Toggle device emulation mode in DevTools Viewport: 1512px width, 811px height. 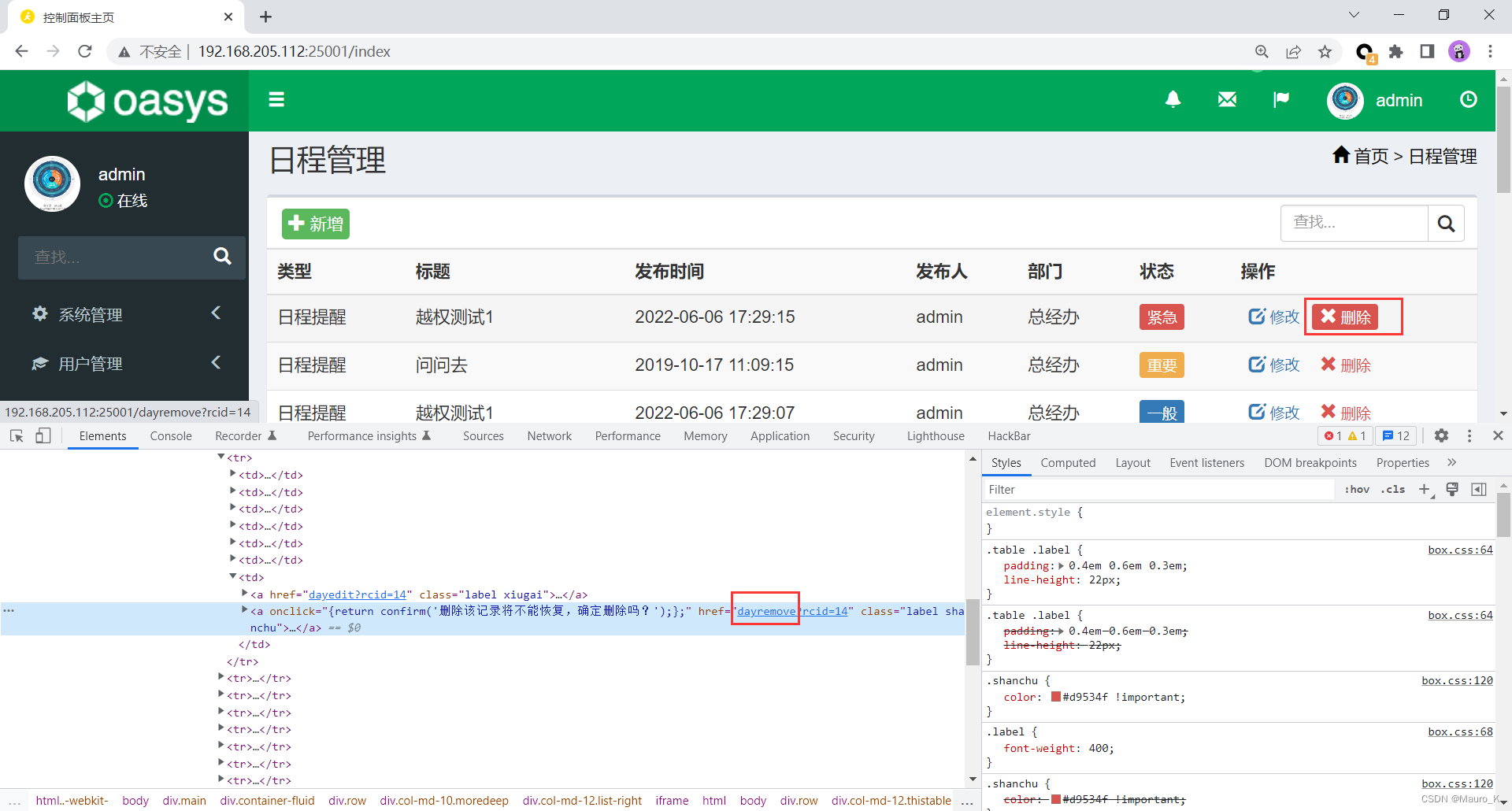pos(43,435)
